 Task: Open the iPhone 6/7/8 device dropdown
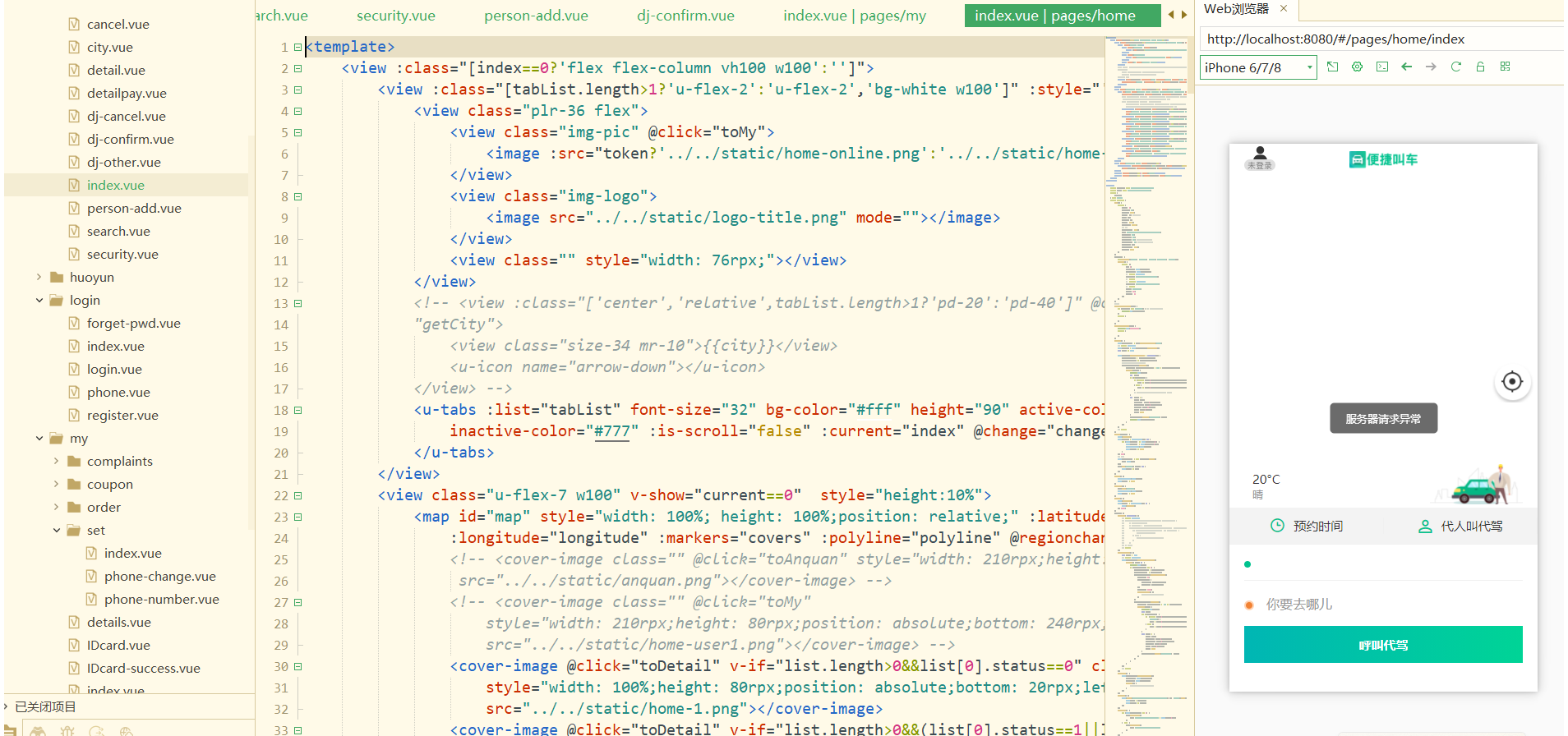pyautogui.click(x=1258, y=68)
